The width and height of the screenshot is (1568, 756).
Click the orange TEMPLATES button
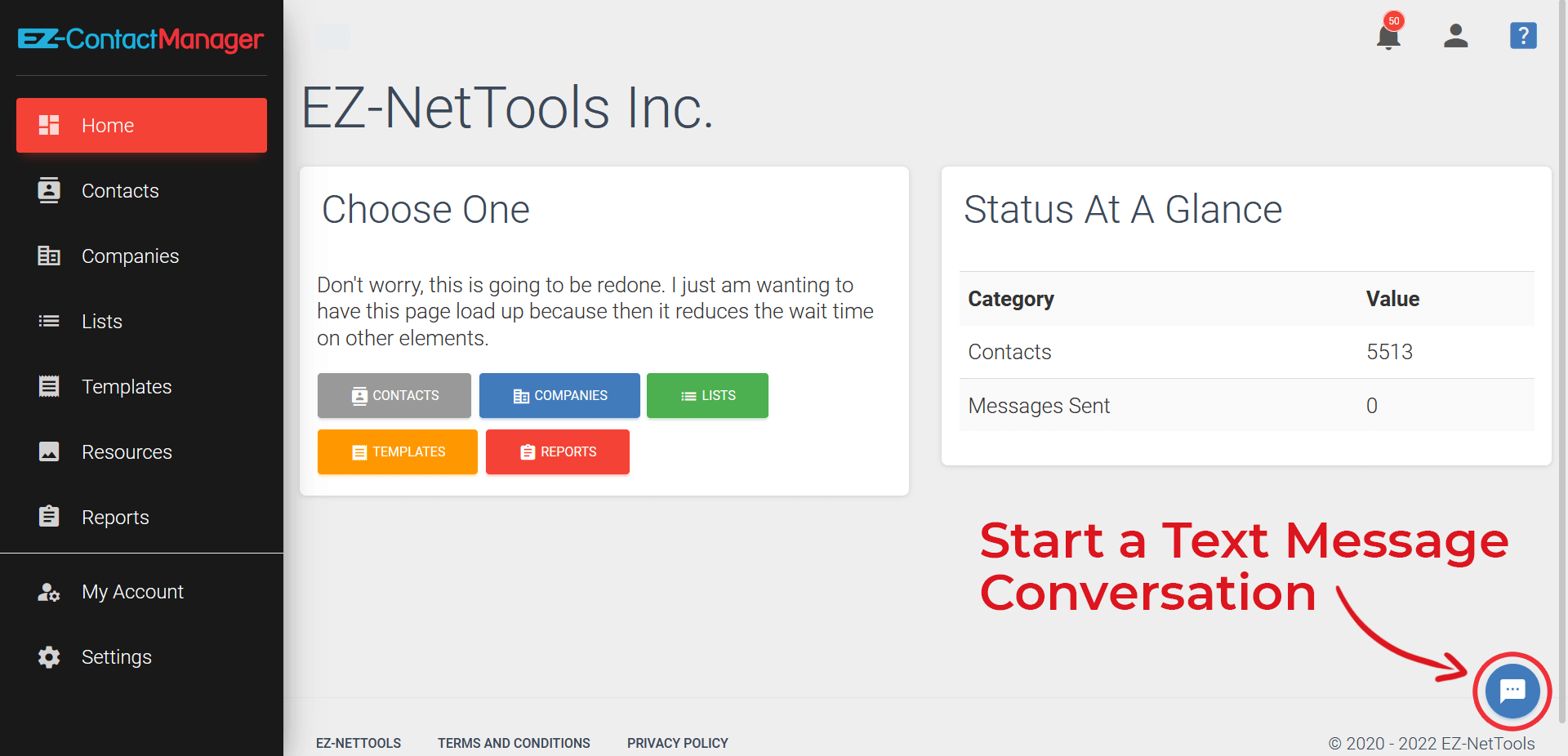(397, 451)
